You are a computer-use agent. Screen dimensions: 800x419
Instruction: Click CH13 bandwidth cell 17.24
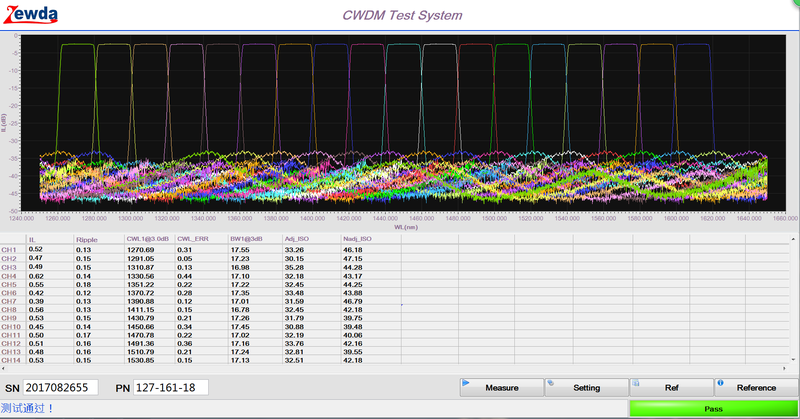click(240, 352)
